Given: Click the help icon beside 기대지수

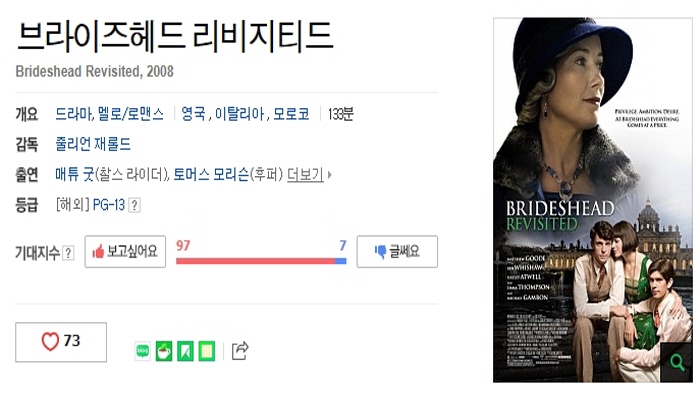Looking at the screenshot, I should pos(68,253).
